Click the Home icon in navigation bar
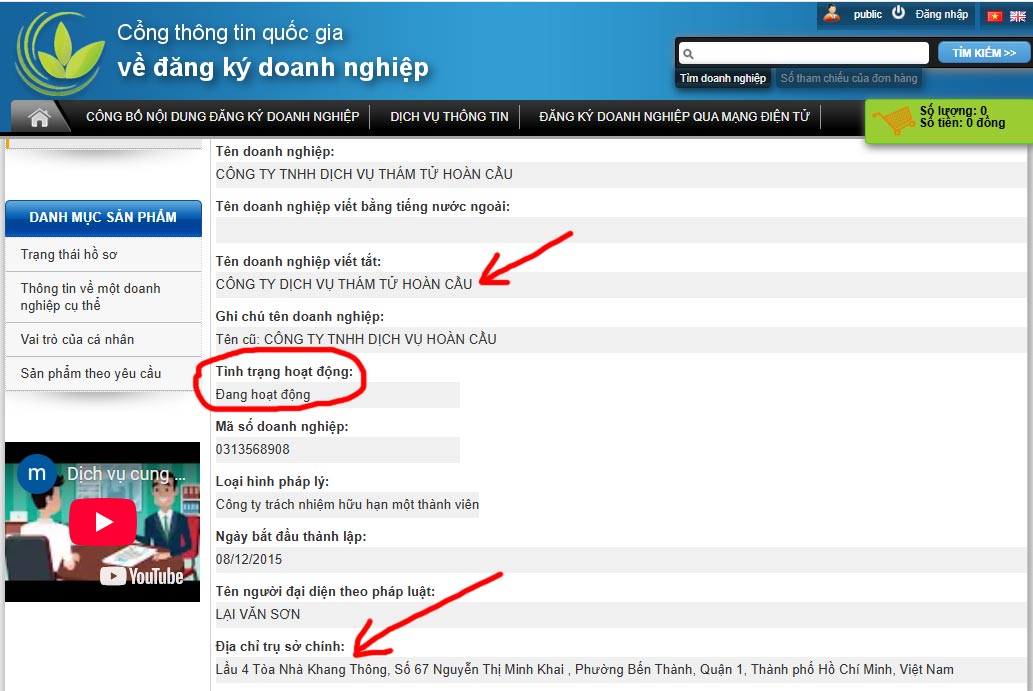The height and width of the screenshot is (691, 1033). coord(40,117)
